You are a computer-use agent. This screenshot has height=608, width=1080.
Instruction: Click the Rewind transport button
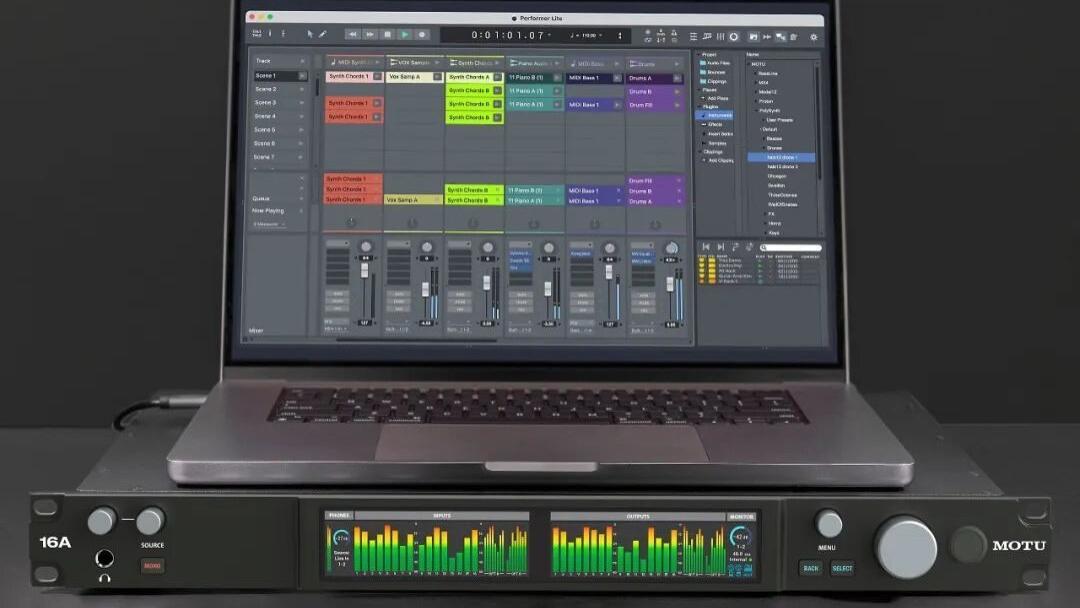pyautogui.click(x=352, y=34)
